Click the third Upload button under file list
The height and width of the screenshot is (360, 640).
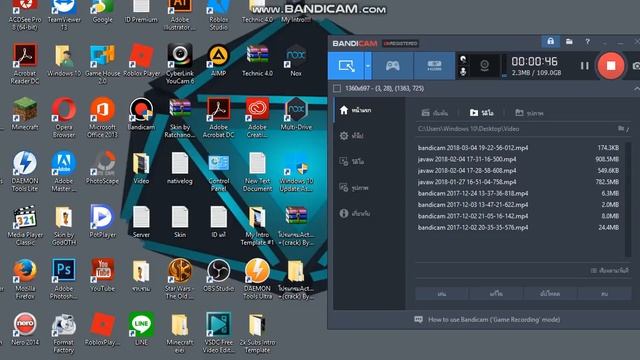(550, 293)
